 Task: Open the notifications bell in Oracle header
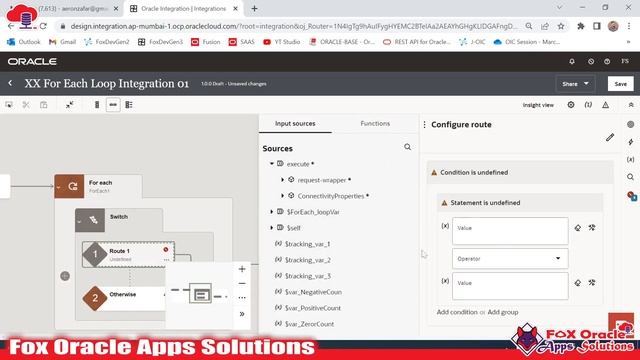click(572, 61)
